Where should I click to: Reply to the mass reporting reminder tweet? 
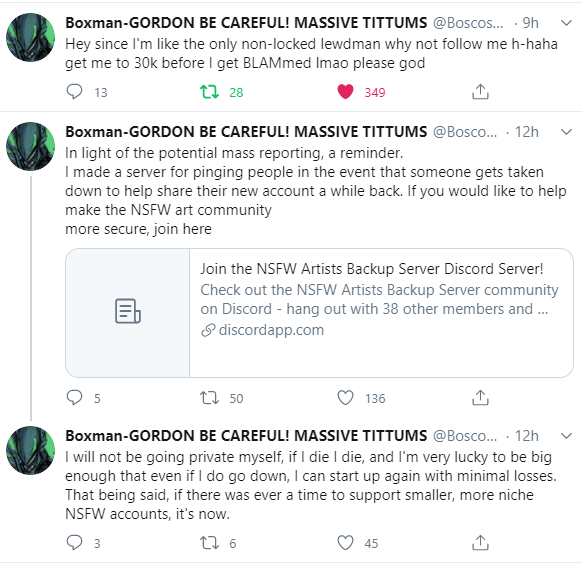(x=74, y=397)
